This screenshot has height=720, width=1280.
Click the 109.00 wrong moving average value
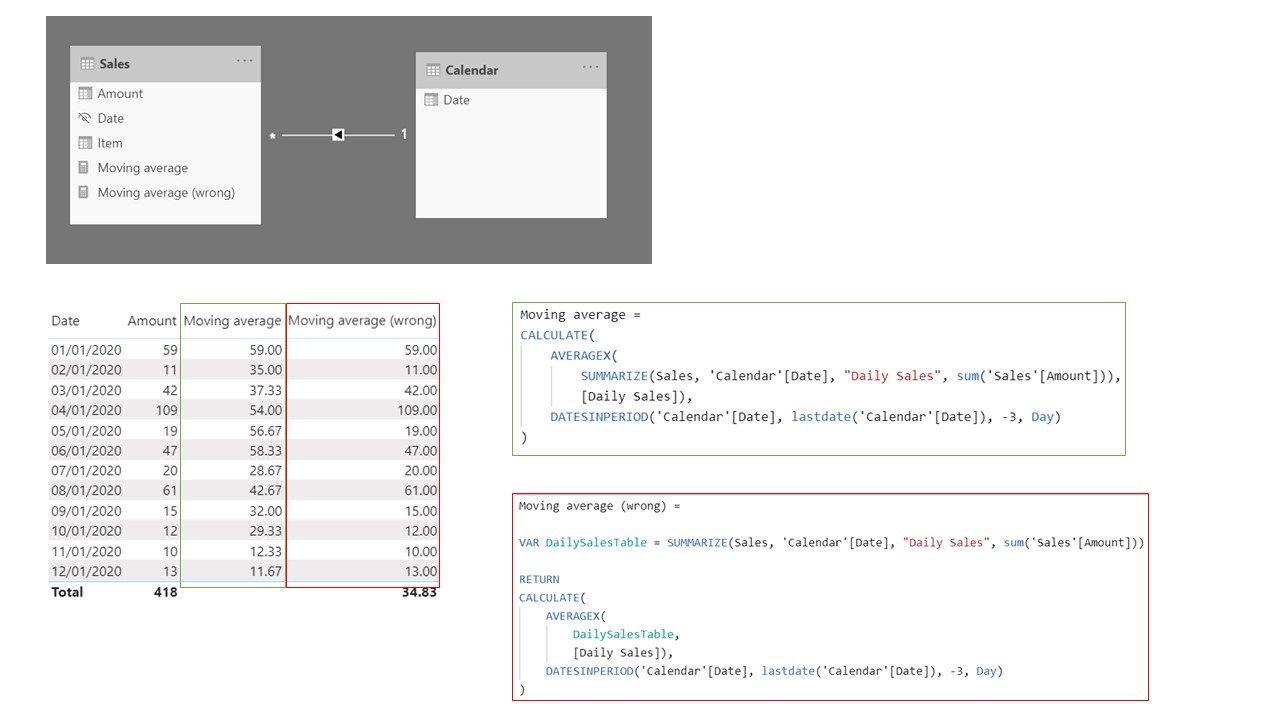tap(417, 410)
